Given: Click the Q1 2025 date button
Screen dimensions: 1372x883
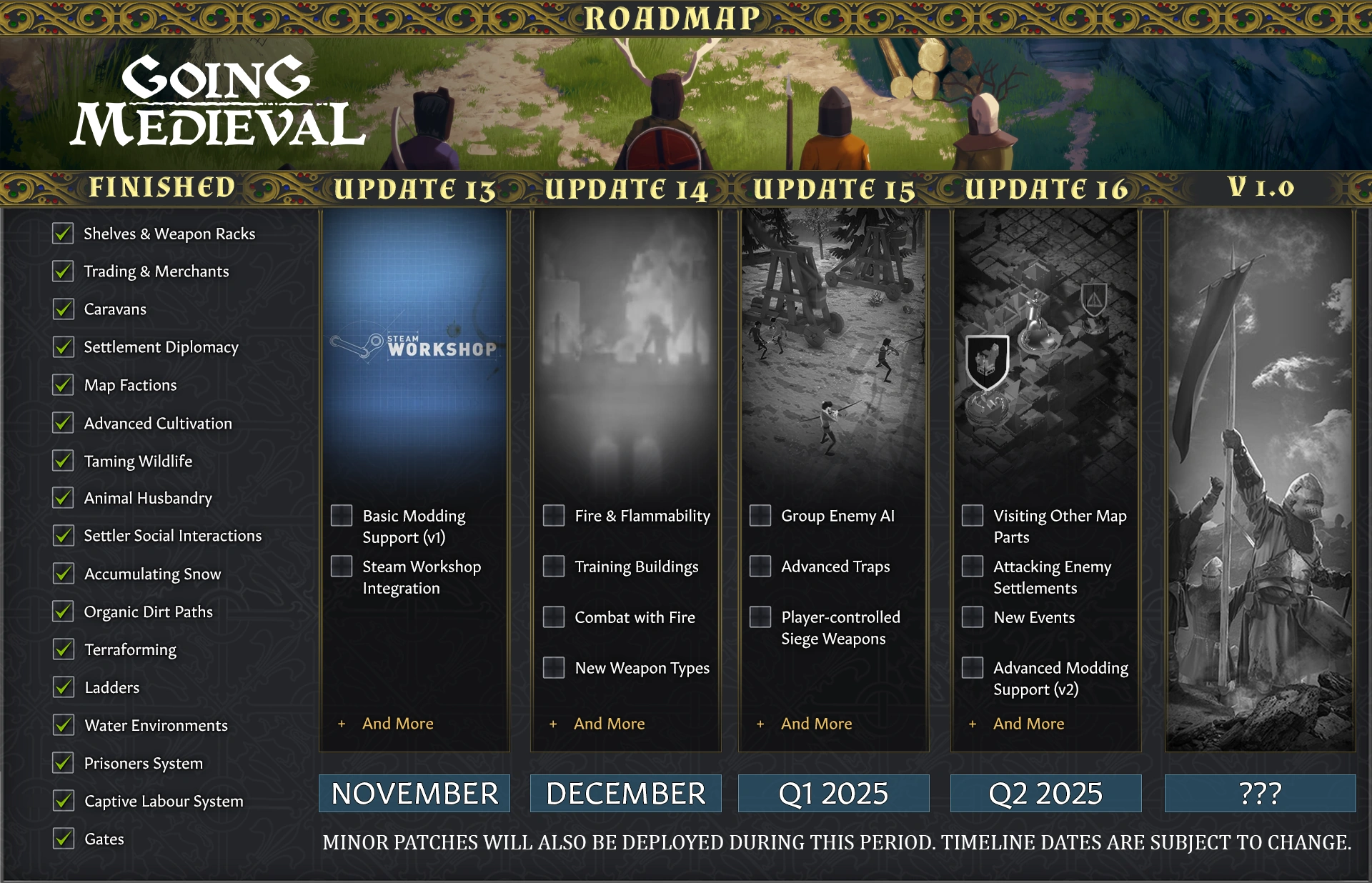Looking at the screenshot, I should [x=833, y=793].
